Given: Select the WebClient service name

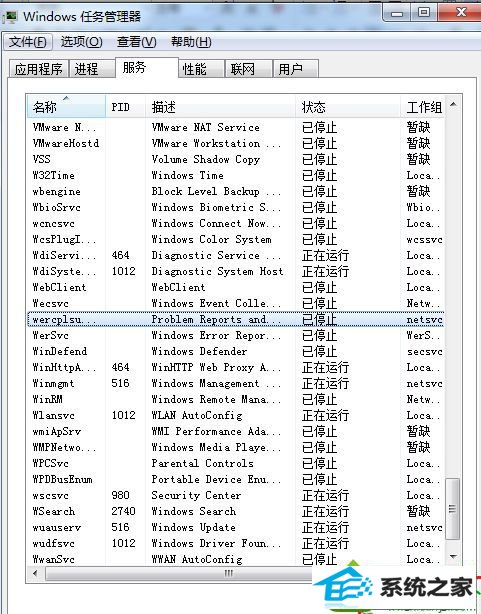Looking at the screenshot, I should coord(60,287).
